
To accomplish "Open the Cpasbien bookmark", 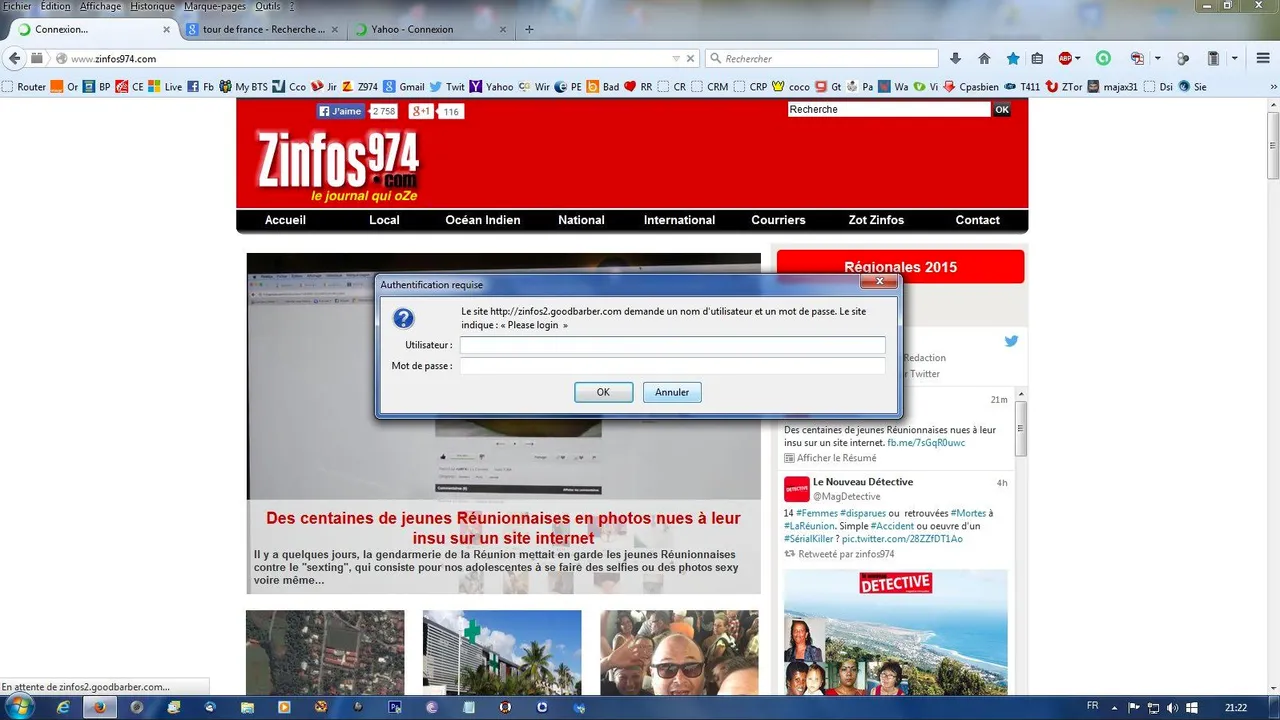I will (970, 87).
